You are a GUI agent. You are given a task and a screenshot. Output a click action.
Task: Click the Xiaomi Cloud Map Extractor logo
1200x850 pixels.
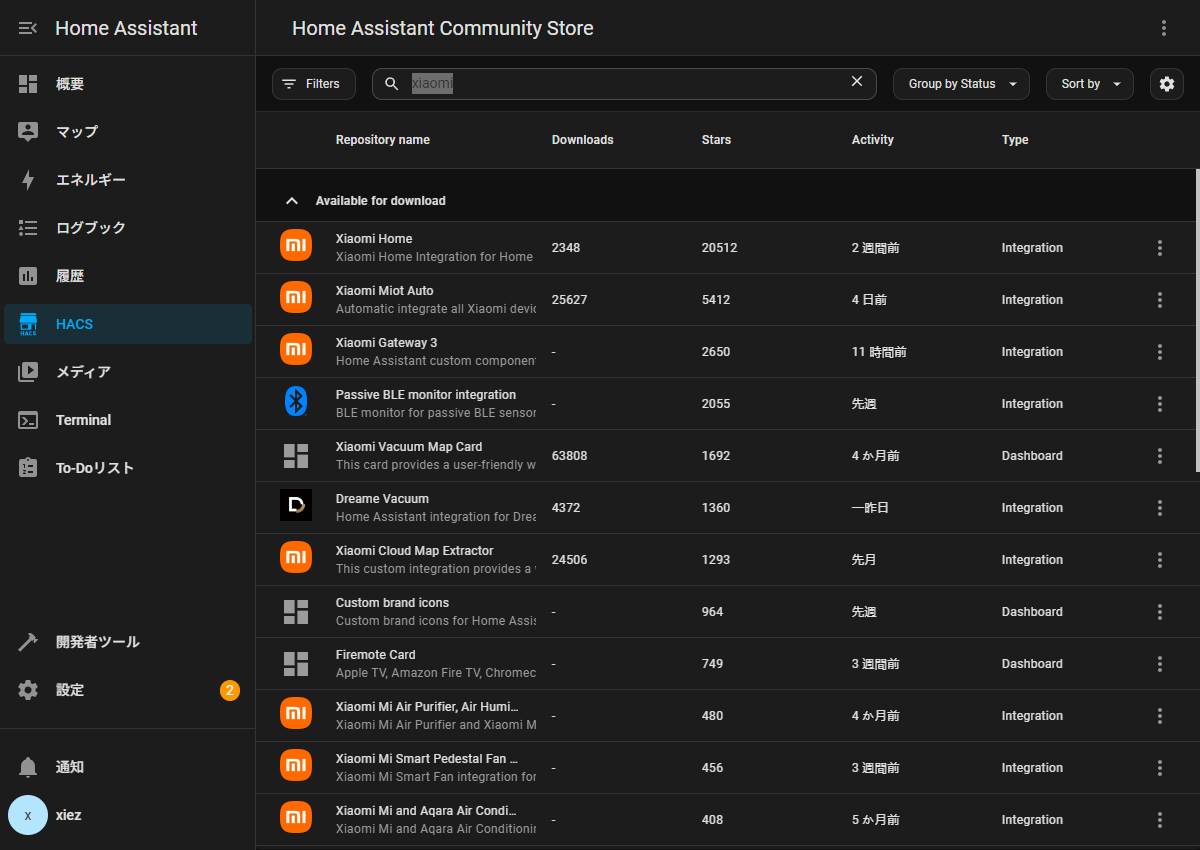click(x=296, y=558)
